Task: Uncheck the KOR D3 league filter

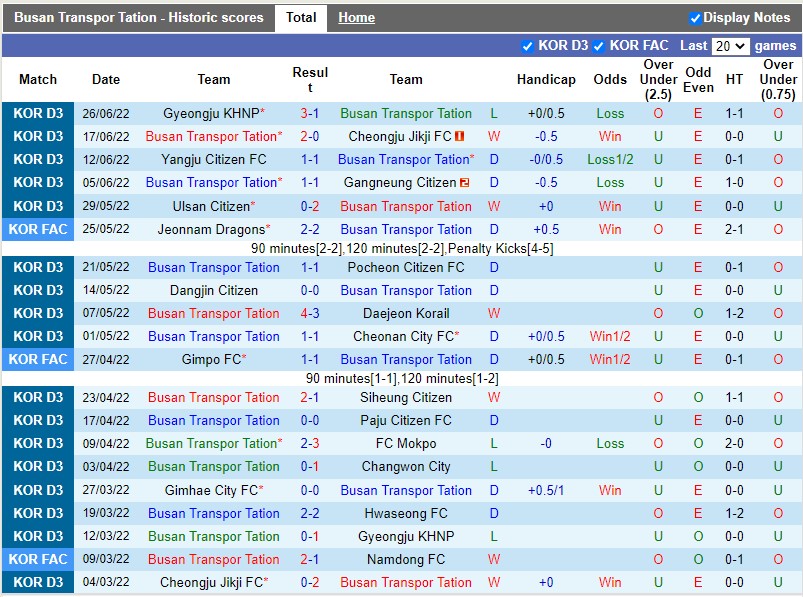Action: point(528,46)
